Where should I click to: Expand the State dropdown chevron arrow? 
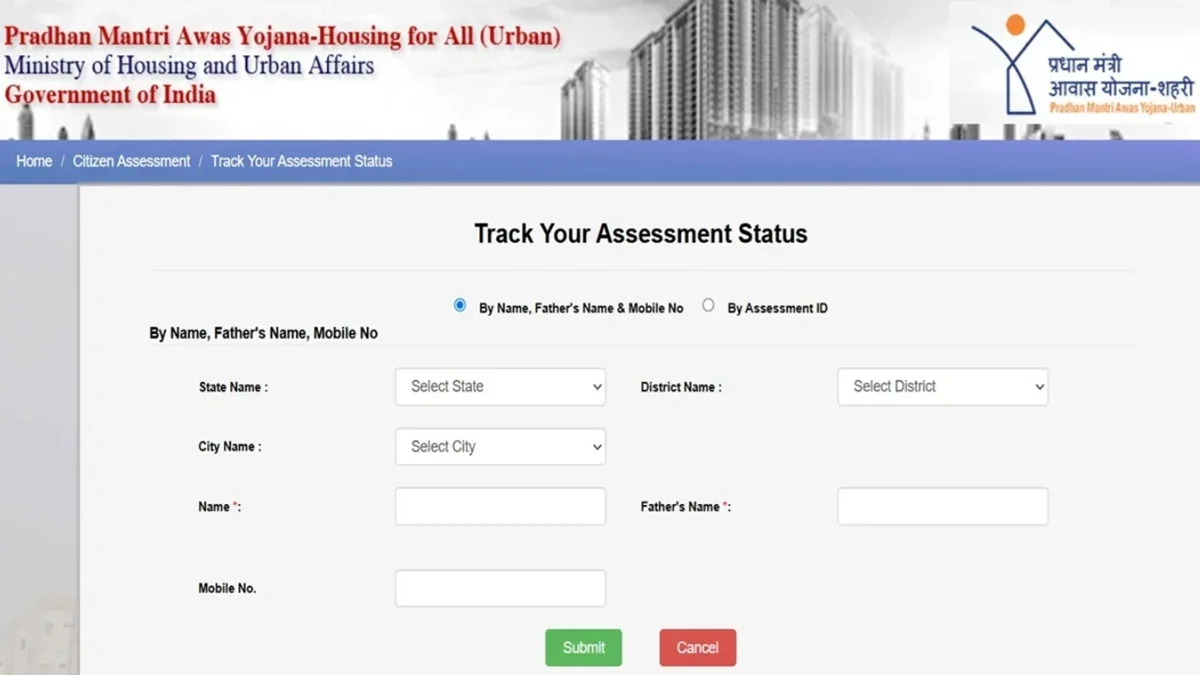click(x=596, y=387)
